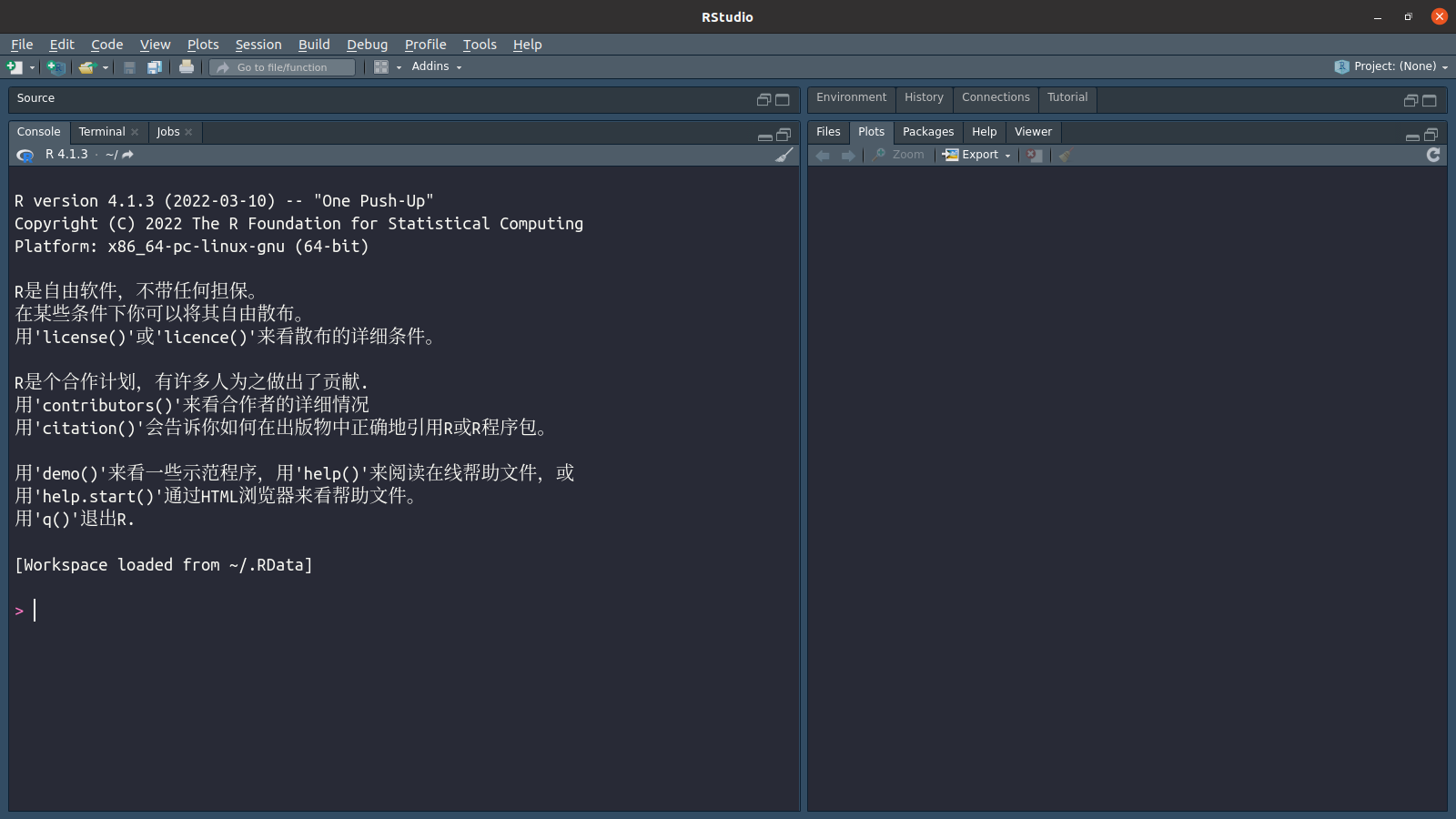Switch to the Connections tab

996,97
